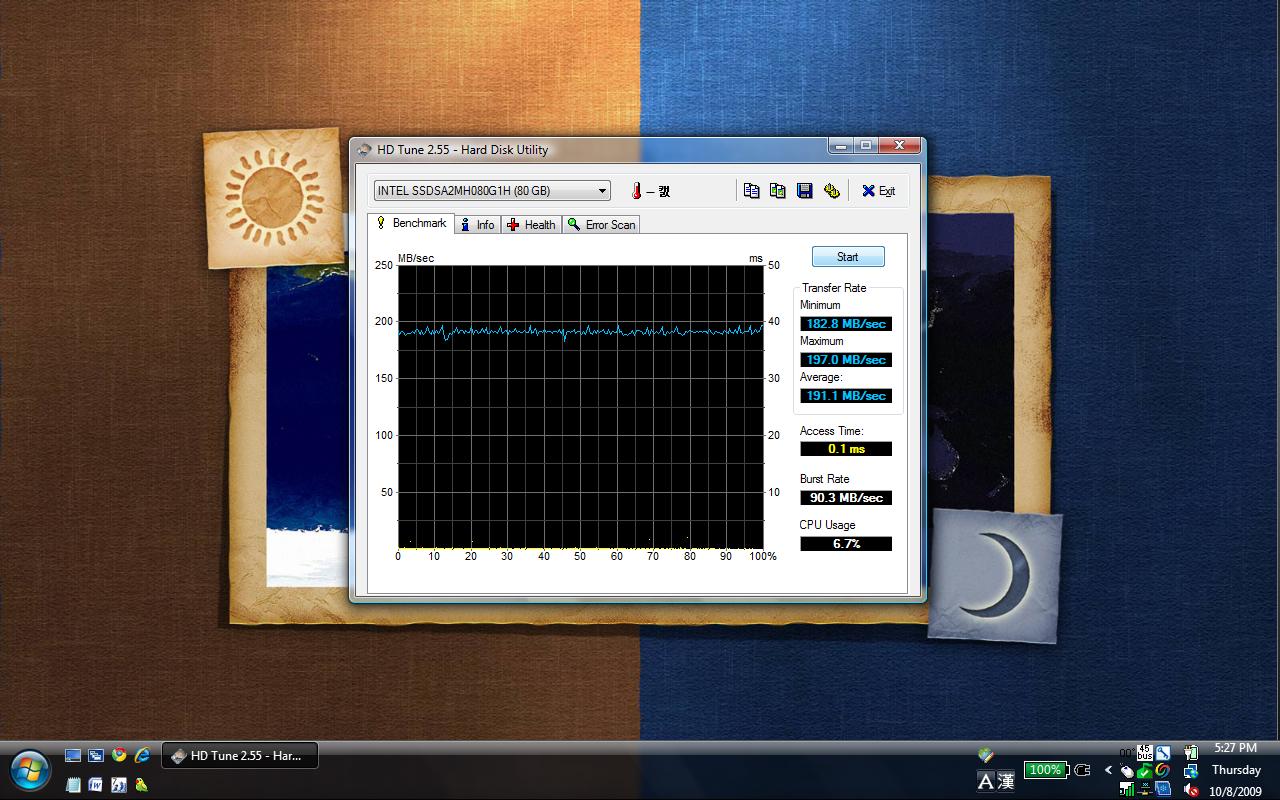Switch to the Benchmark tab

point(411,223)
